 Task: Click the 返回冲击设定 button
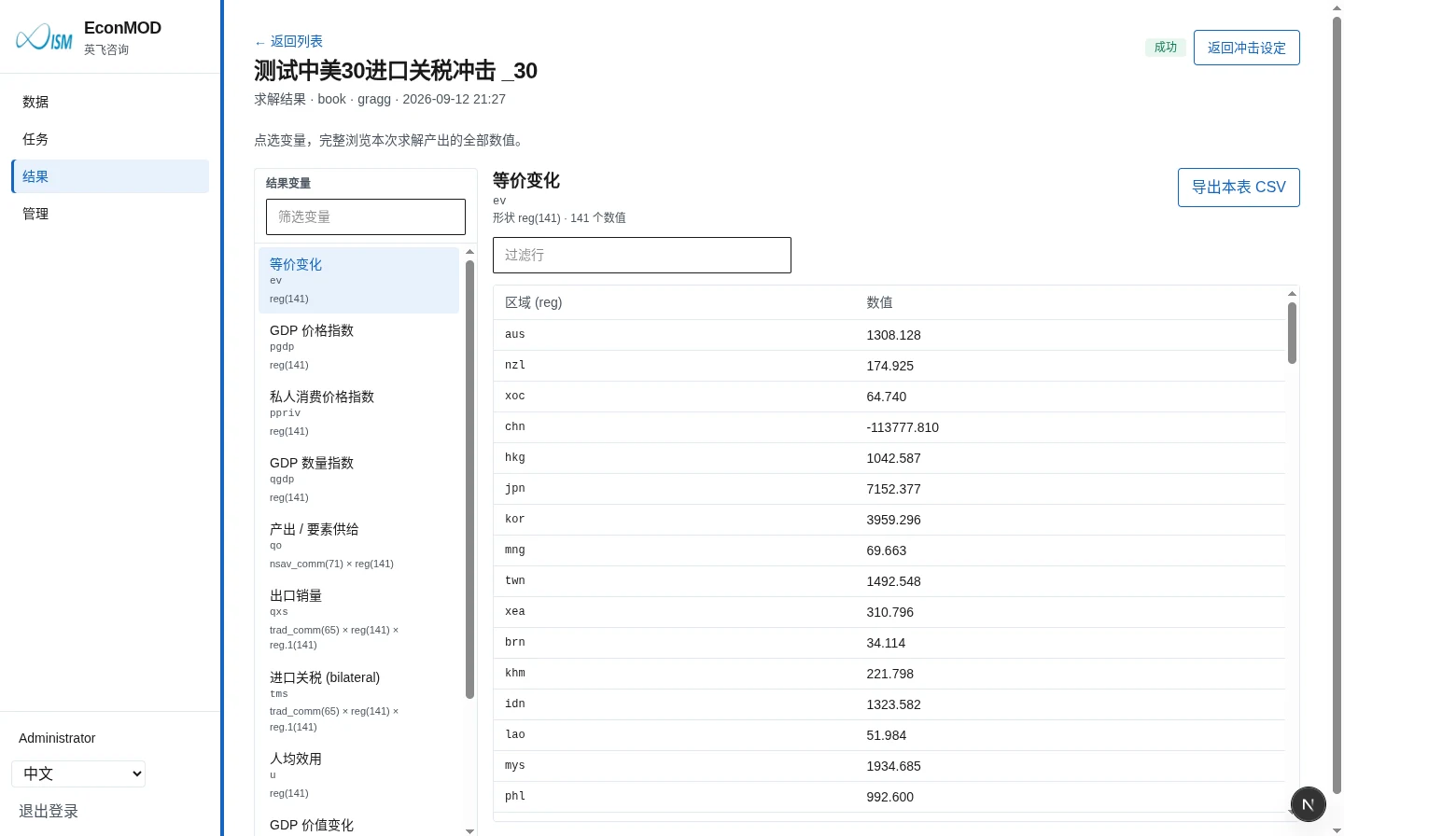pyautogui.click(x=1246, y=48)
